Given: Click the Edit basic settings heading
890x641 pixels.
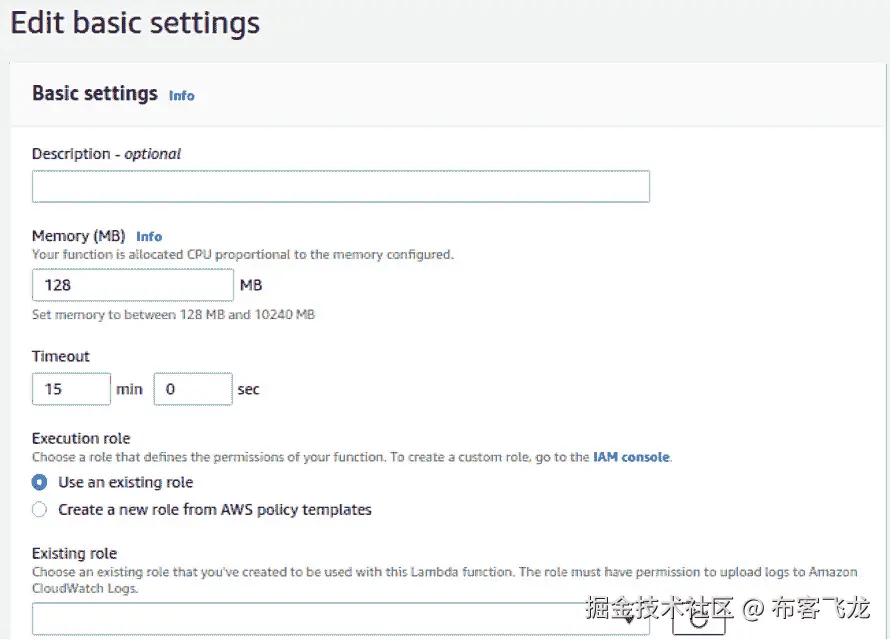Looking at the screenshot, I should (134, 23).
